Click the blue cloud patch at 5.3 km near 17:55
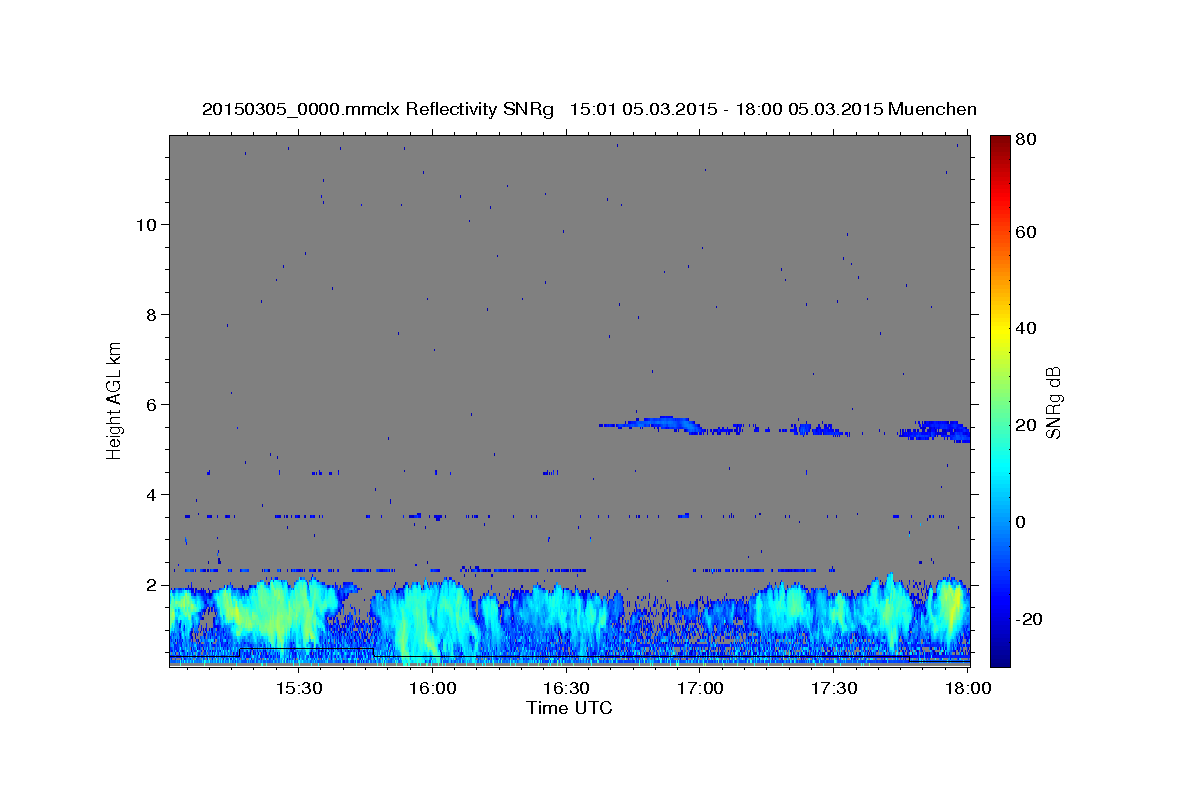Viewport: 1200px width, 800px height. (x=938, y=432)
